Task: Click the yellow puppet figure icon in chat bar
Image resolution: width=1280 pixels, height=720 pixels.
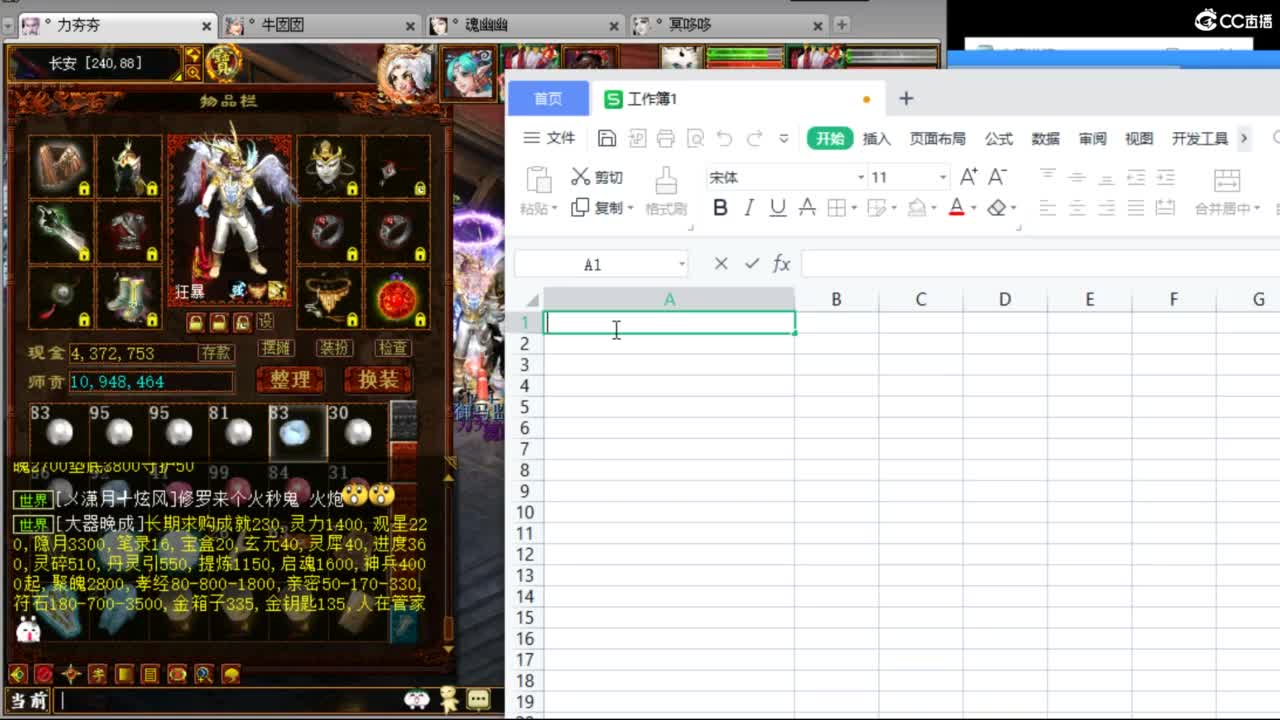Action: pos(449,698)
